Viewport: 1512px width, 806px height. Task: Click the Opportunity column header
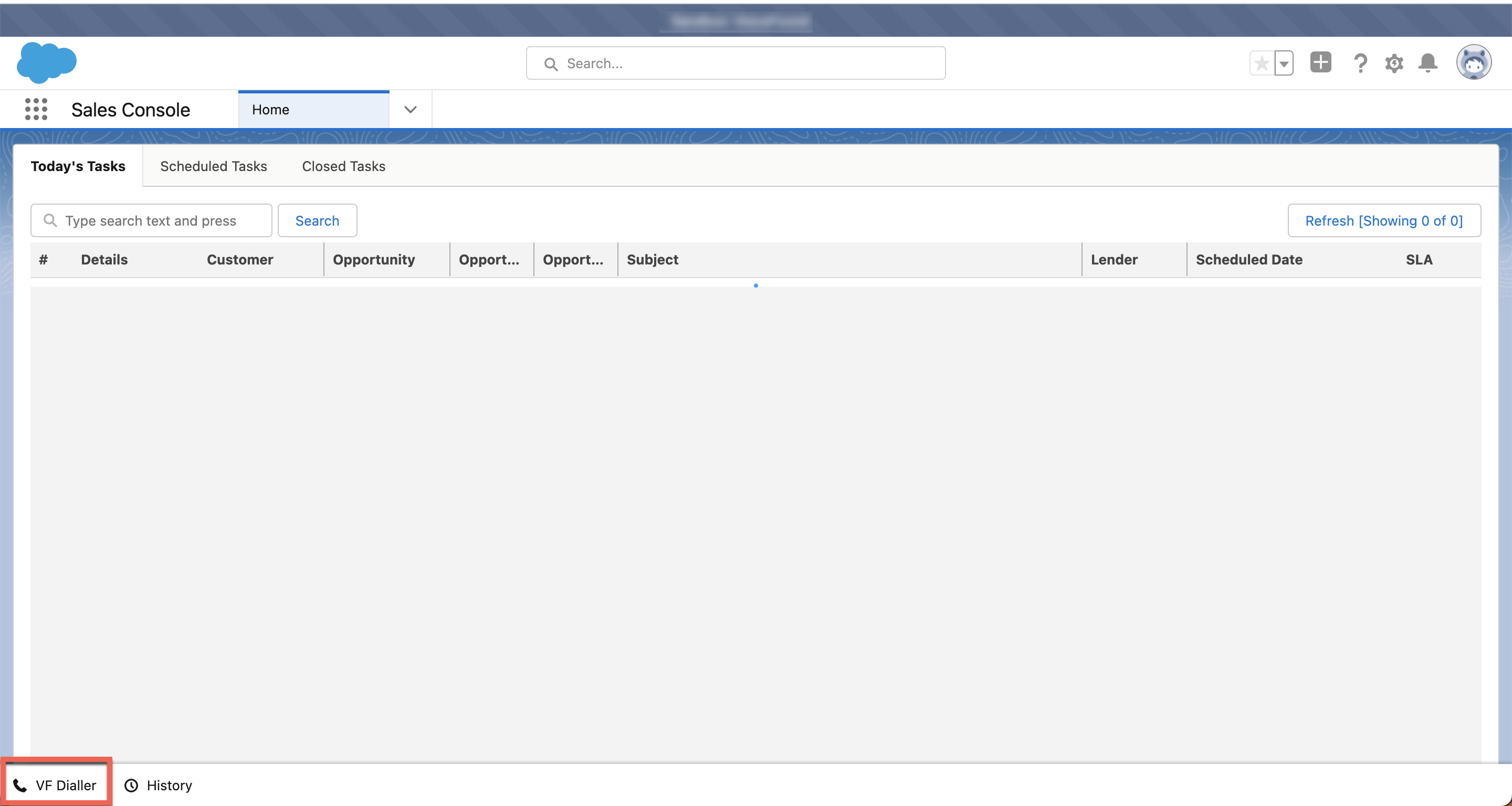click(x=374, y=259)
